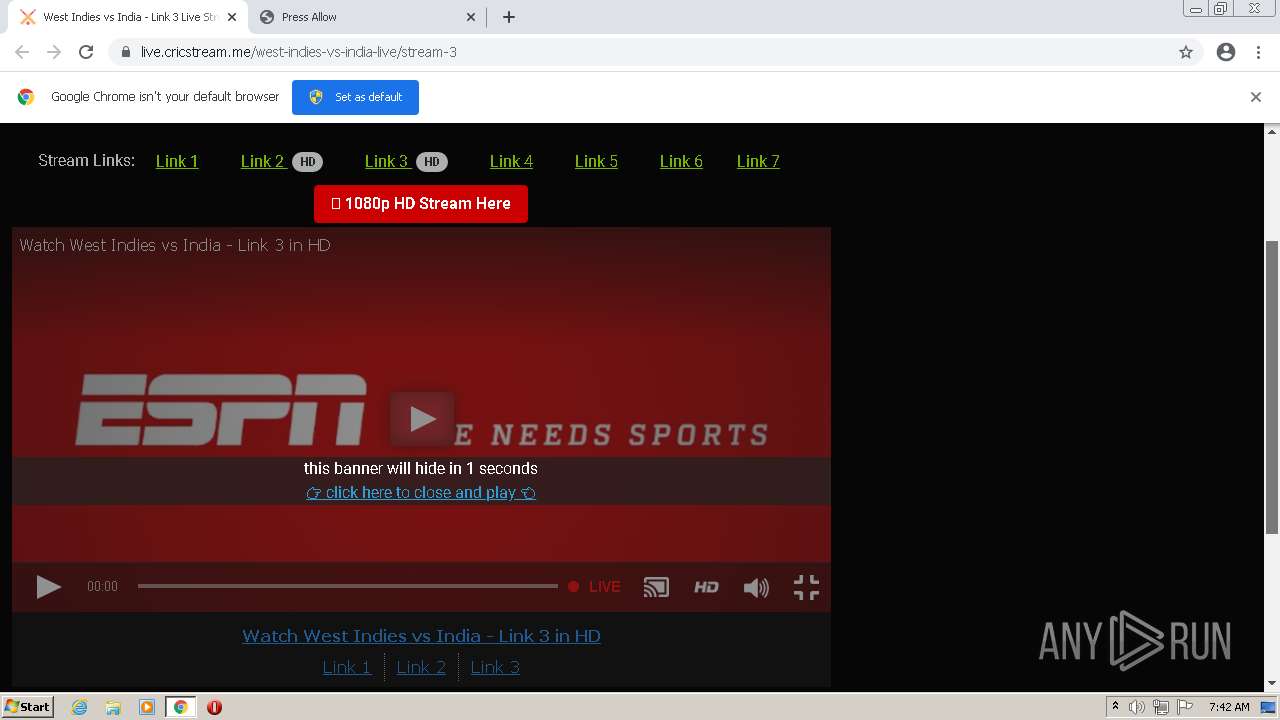Click the 00:00 elapsed time in player
The image size is (1280, 720).
(x=102, y=587)
